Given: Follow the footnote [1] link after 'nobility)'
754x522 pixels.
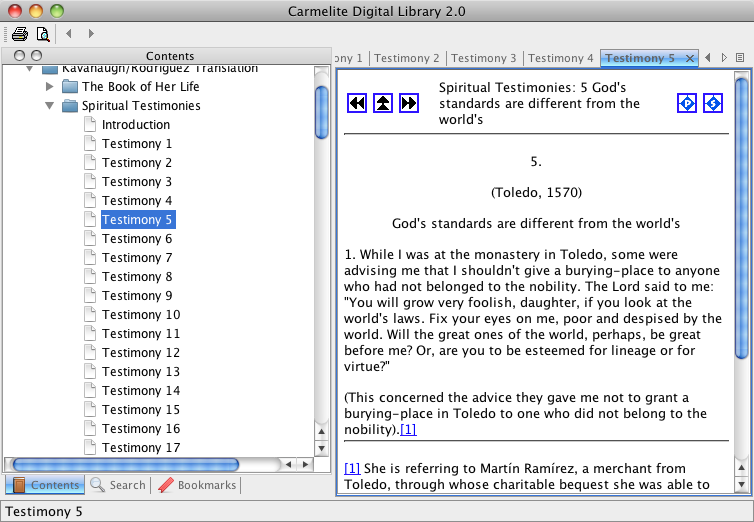Looking at the screenshot, I should point(408,430).
